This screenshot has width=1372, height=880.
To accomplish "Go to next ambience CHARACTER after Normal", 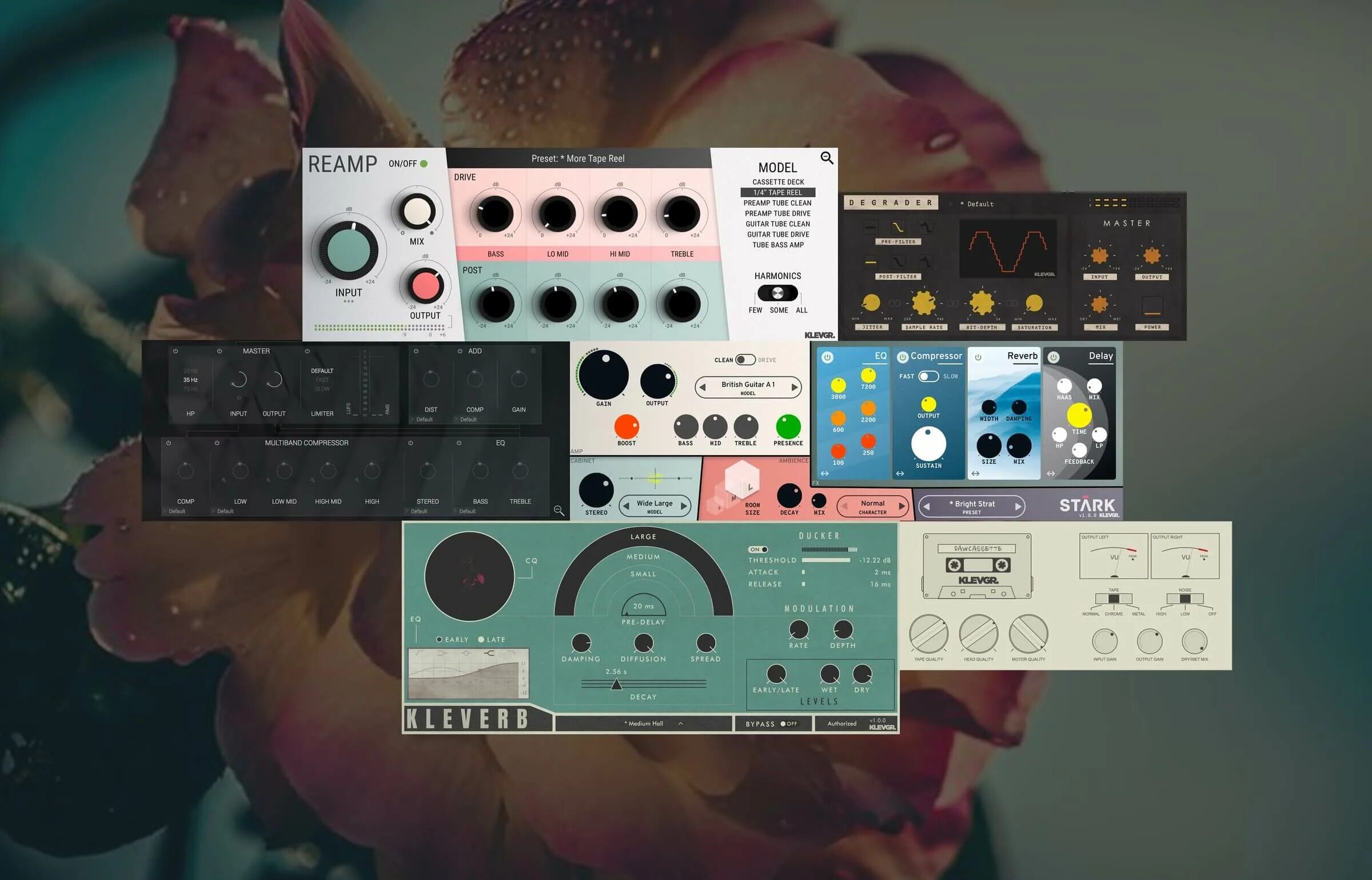I will (902, 506).
